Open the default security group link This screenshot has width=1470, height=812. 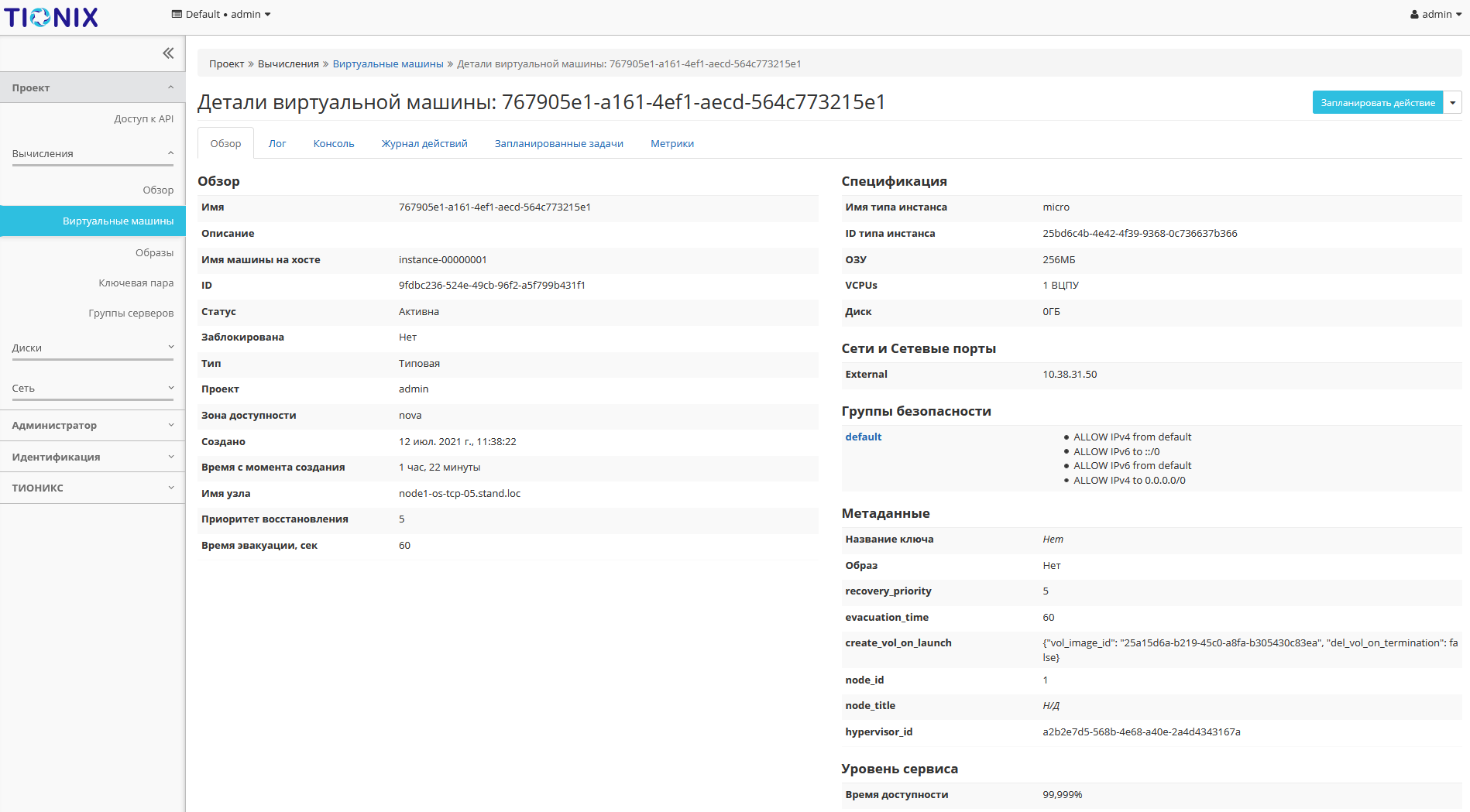point(863,436)
